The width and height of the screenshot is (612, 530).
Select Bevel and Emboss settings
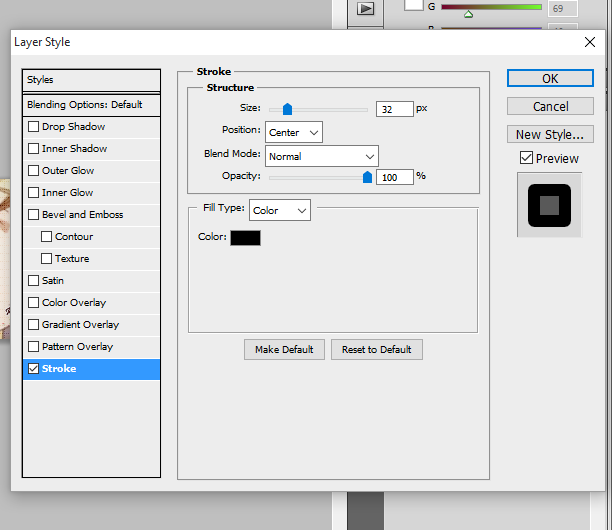click(81, 215)
